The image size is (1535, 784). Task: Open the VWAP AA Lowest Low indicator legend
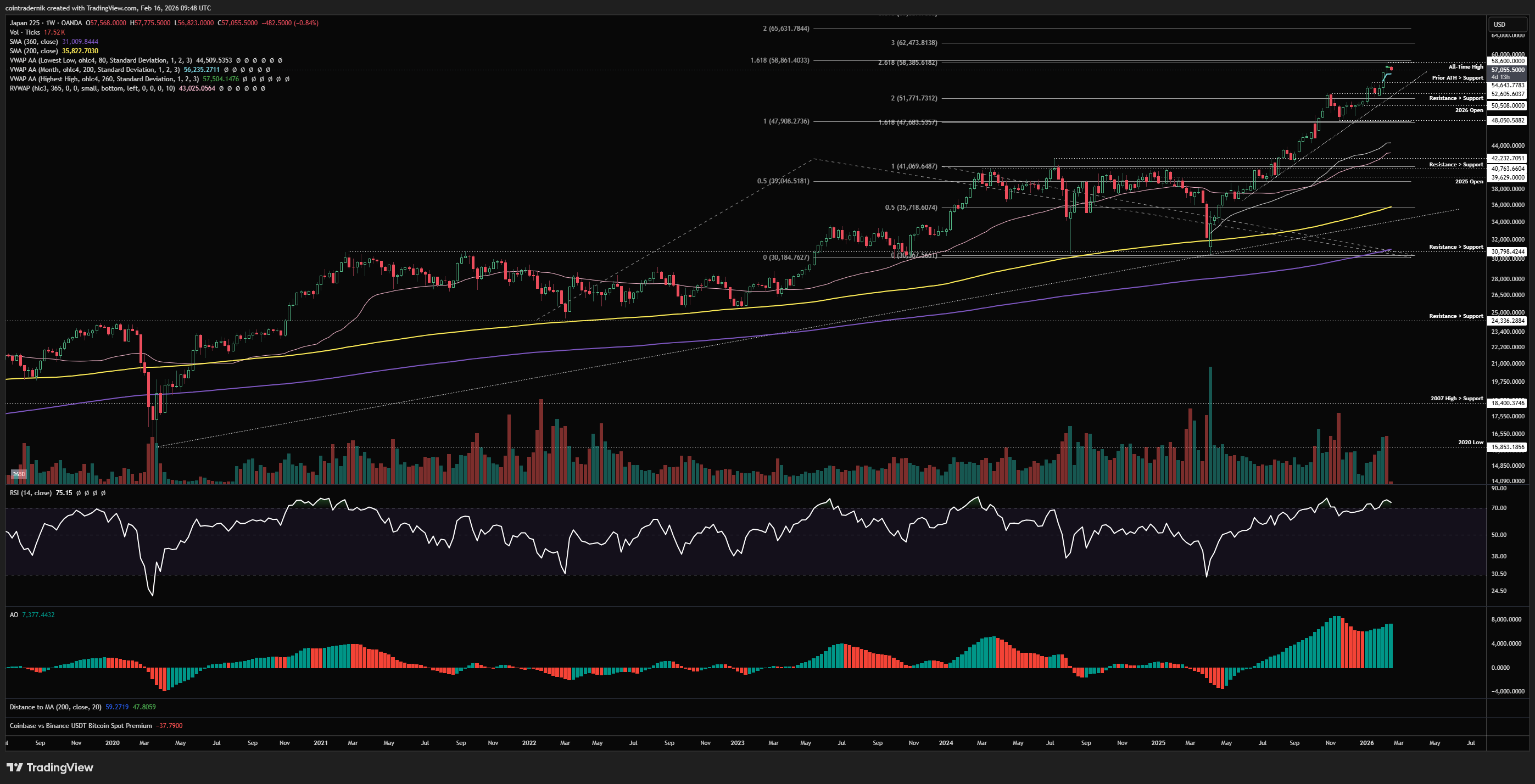[100, 60]
